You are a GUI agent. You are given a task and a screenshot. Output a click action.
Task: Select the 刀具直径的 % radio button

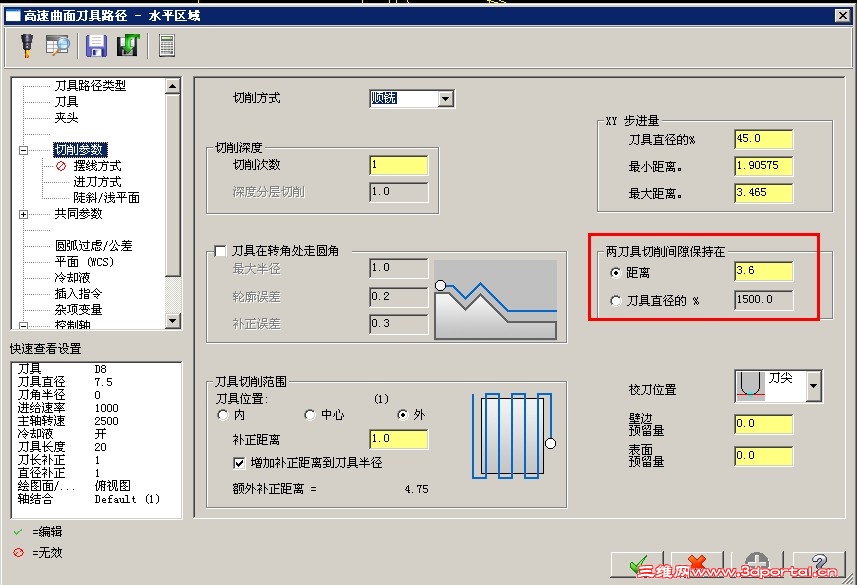click(616, 301)
